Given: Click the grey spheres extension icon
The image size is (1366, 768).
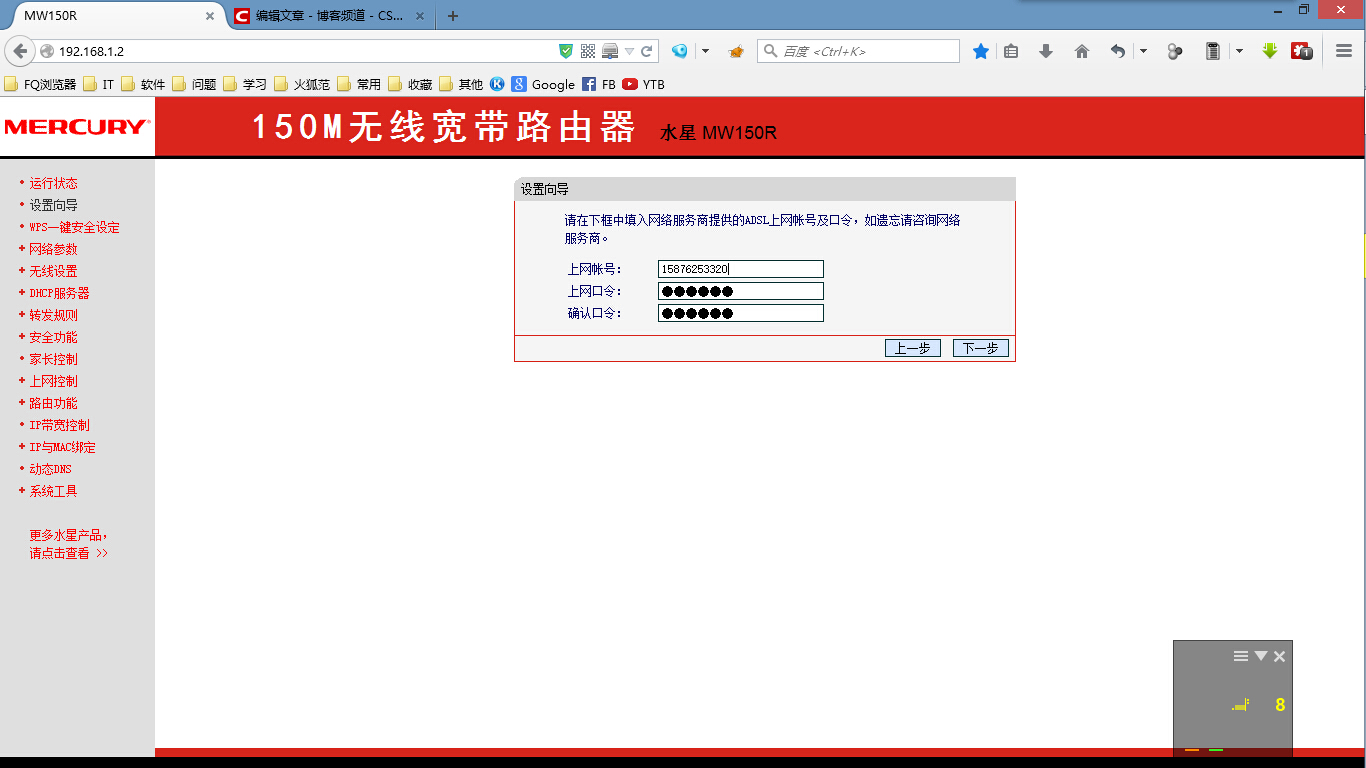Looking at the screenshot, I should pos(1176,51).
